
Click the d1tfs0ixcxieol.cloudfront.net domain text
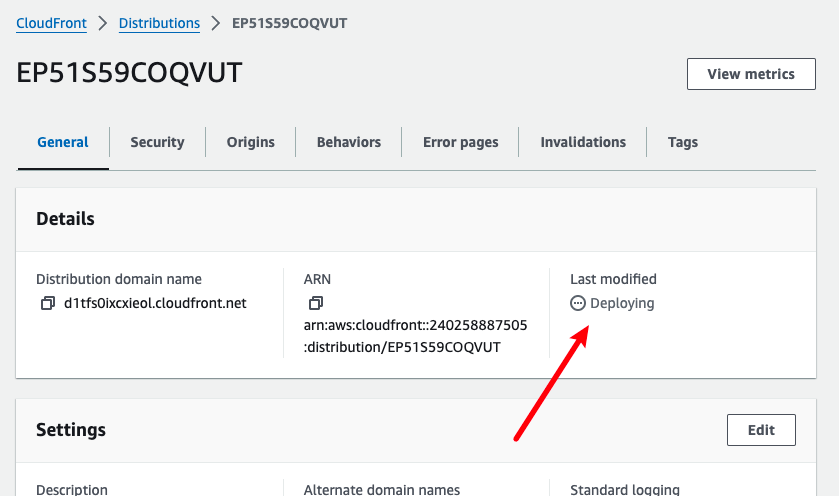point(155,303)
